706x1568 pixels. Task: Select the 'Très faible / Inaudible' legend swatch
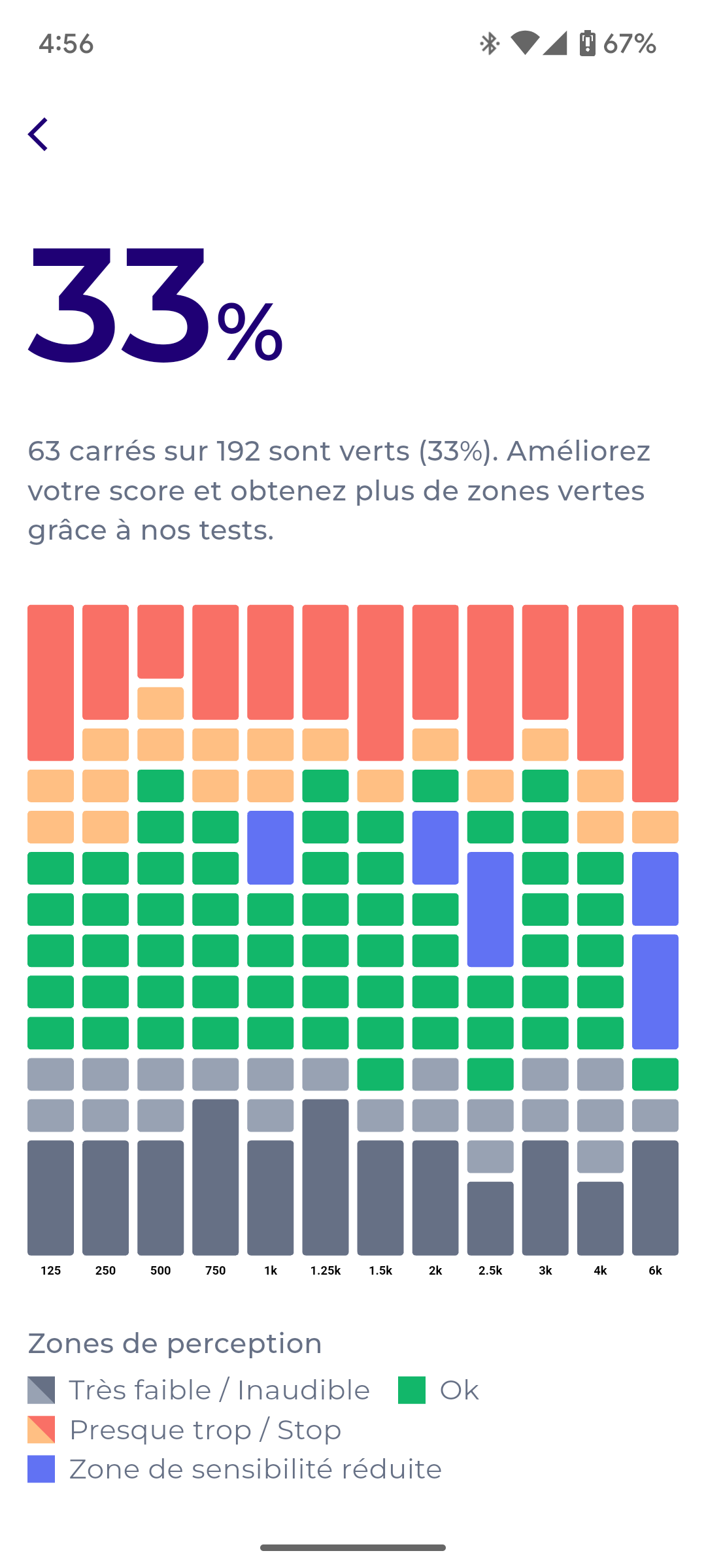tap(42, 1391)
